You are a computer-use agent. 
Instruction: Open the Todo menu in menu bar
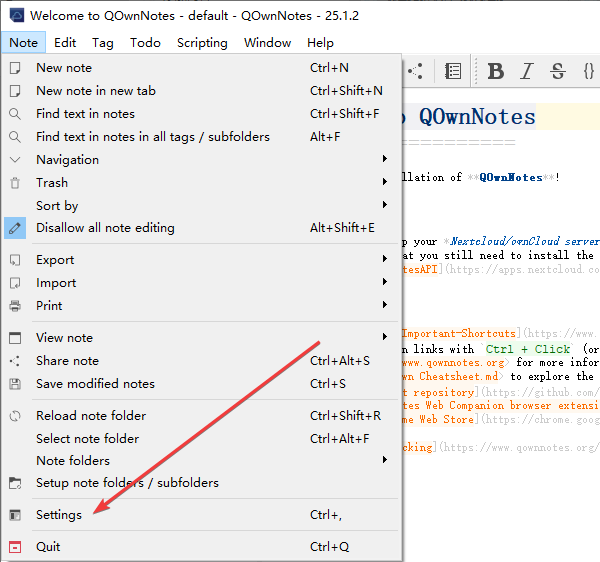145,43
